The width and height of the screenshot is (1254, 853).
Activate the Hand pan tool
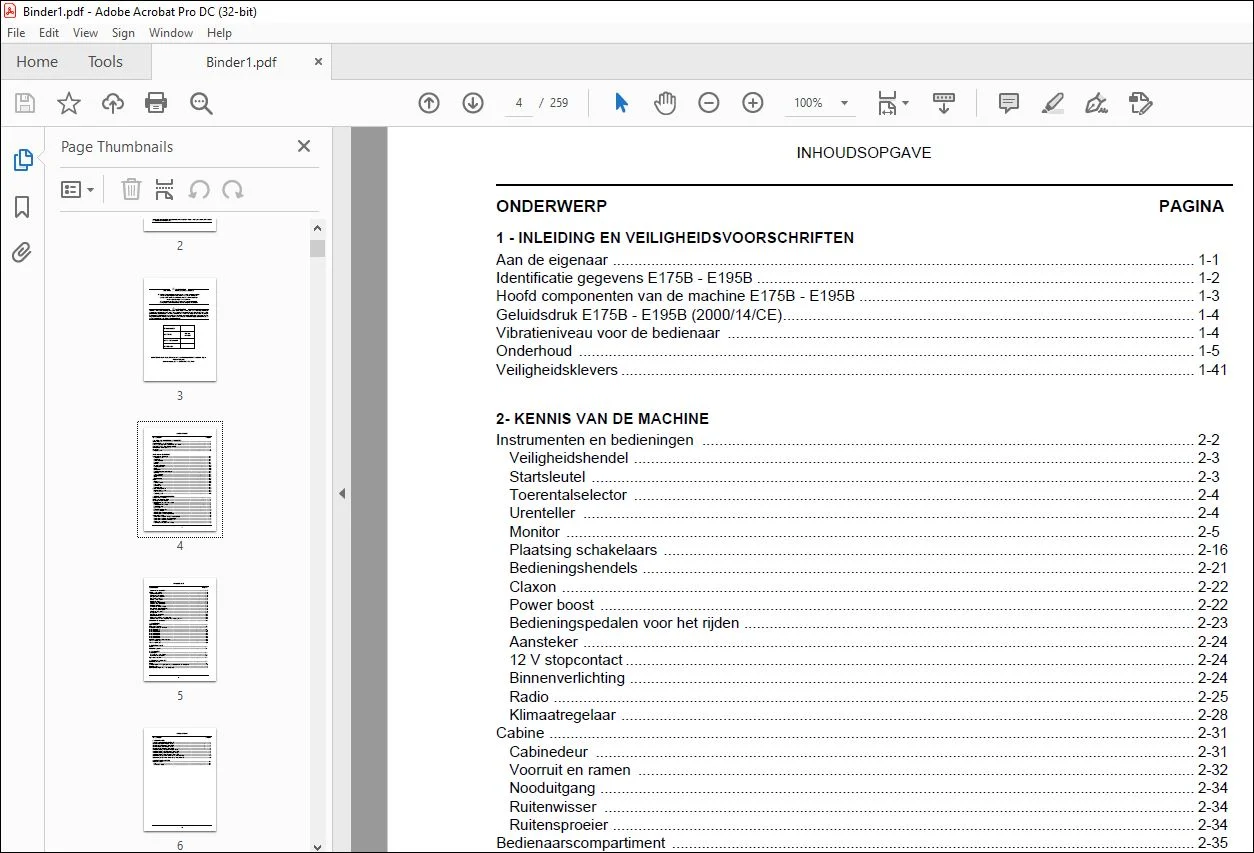(665, 103)
